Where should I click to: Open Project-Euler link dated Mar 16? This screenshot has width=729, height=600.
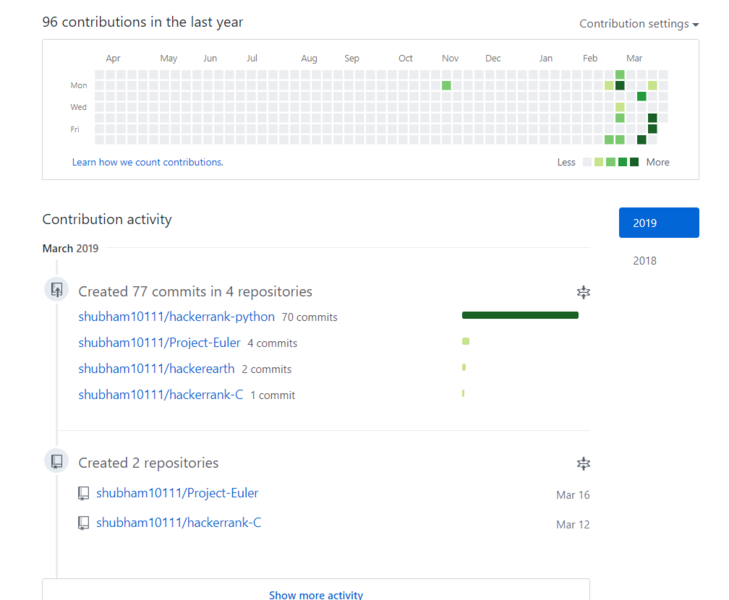pyautogui.click(x=177, y=493)
